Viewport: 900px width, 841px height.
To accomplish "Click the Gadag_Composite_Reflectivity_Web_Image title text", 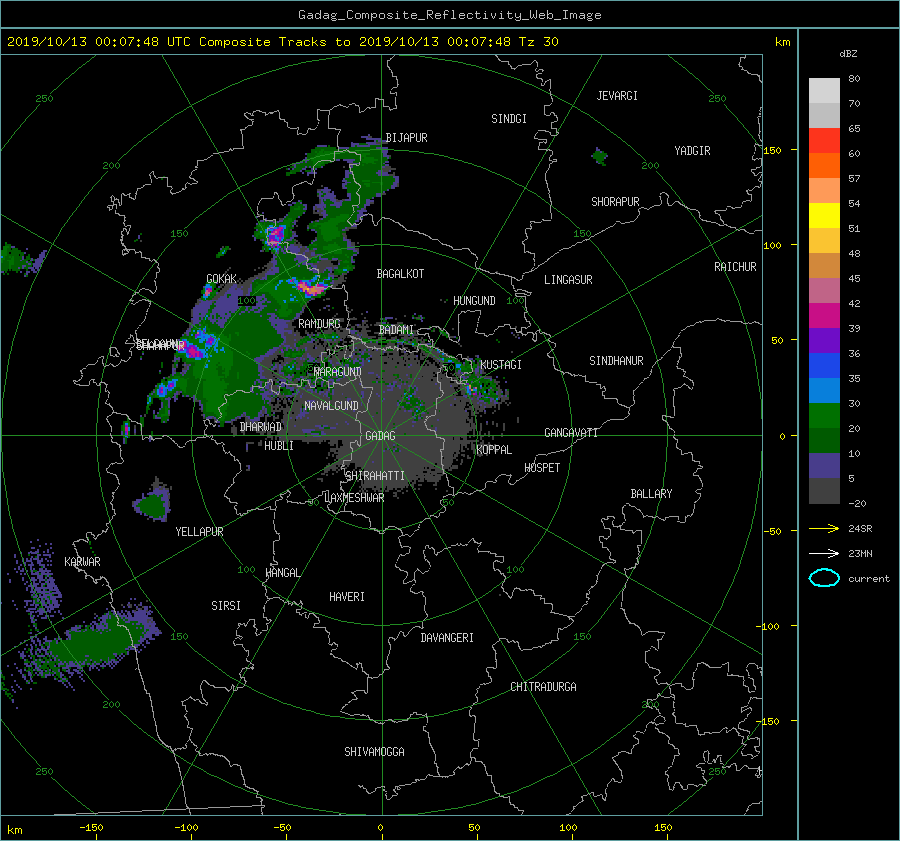I will pyautogui.click(x=449, y=15).
